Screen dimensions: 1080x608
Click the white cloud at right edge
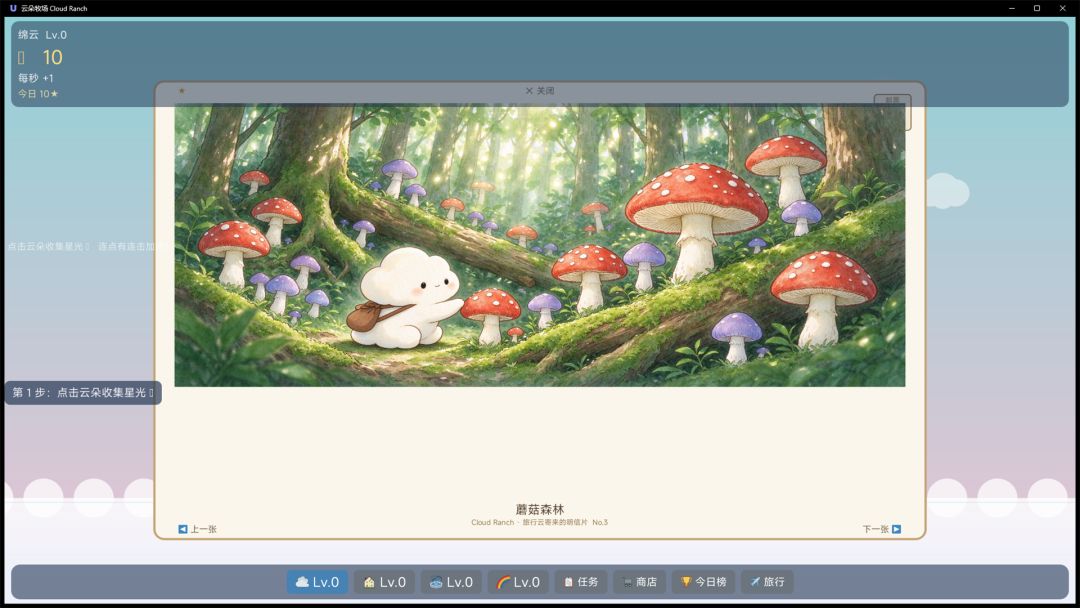click(947, 191)
